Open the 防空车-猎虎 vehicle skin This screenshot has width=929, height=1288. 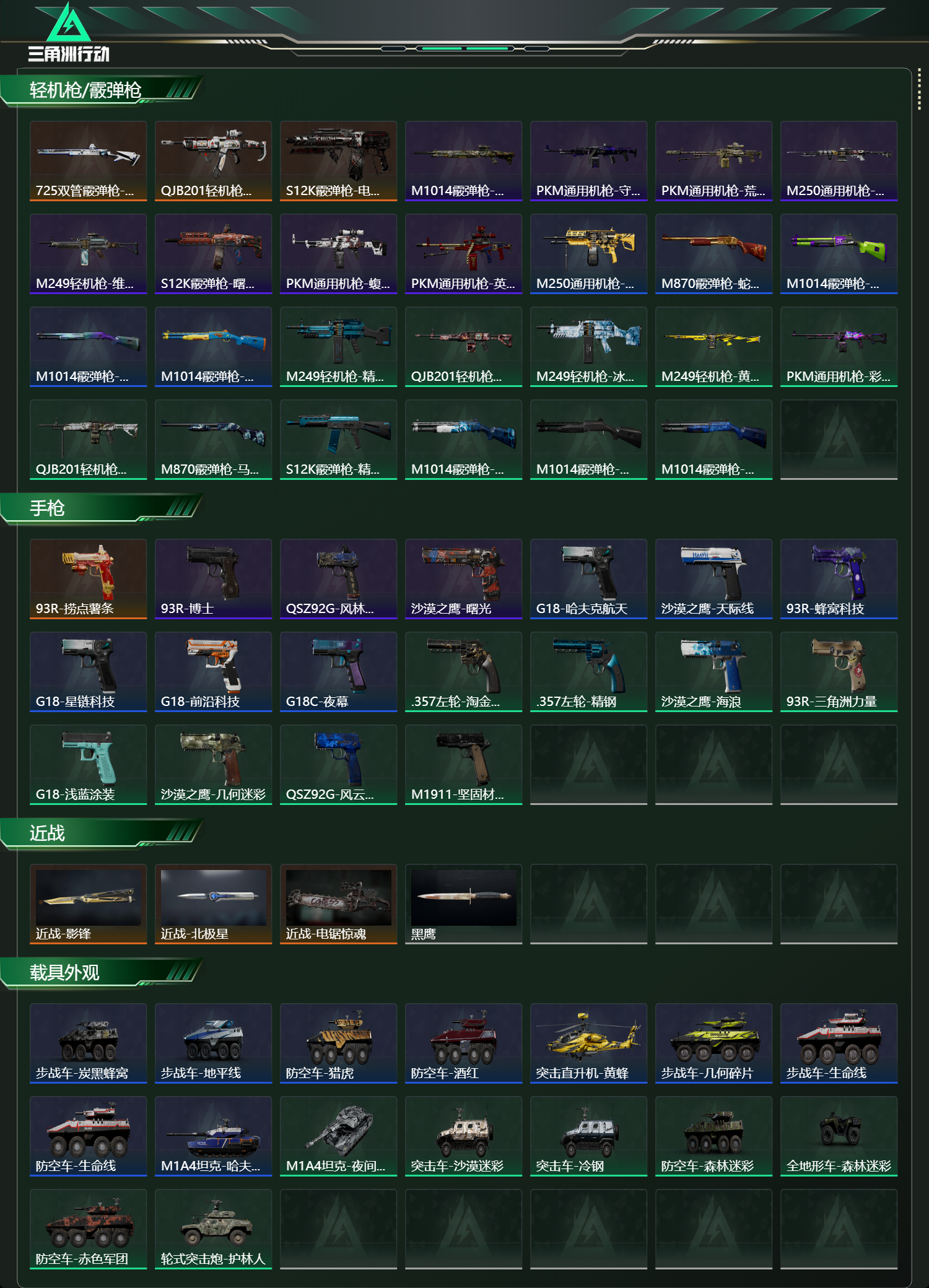[339, 1043]
